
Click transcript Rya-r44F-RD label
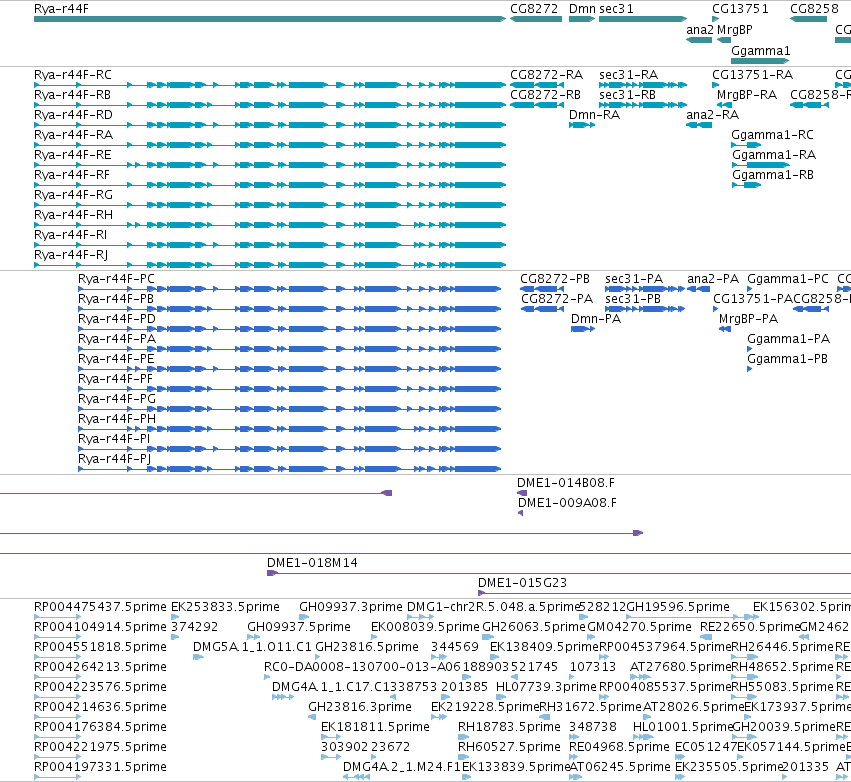73,115
